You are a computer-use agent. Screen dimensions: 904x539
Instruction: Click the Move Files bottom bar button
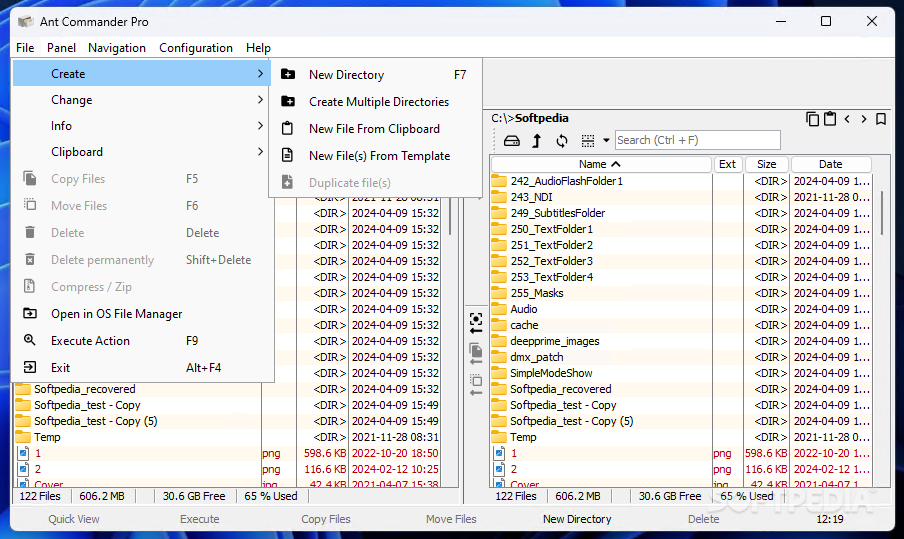click(451, 519)
